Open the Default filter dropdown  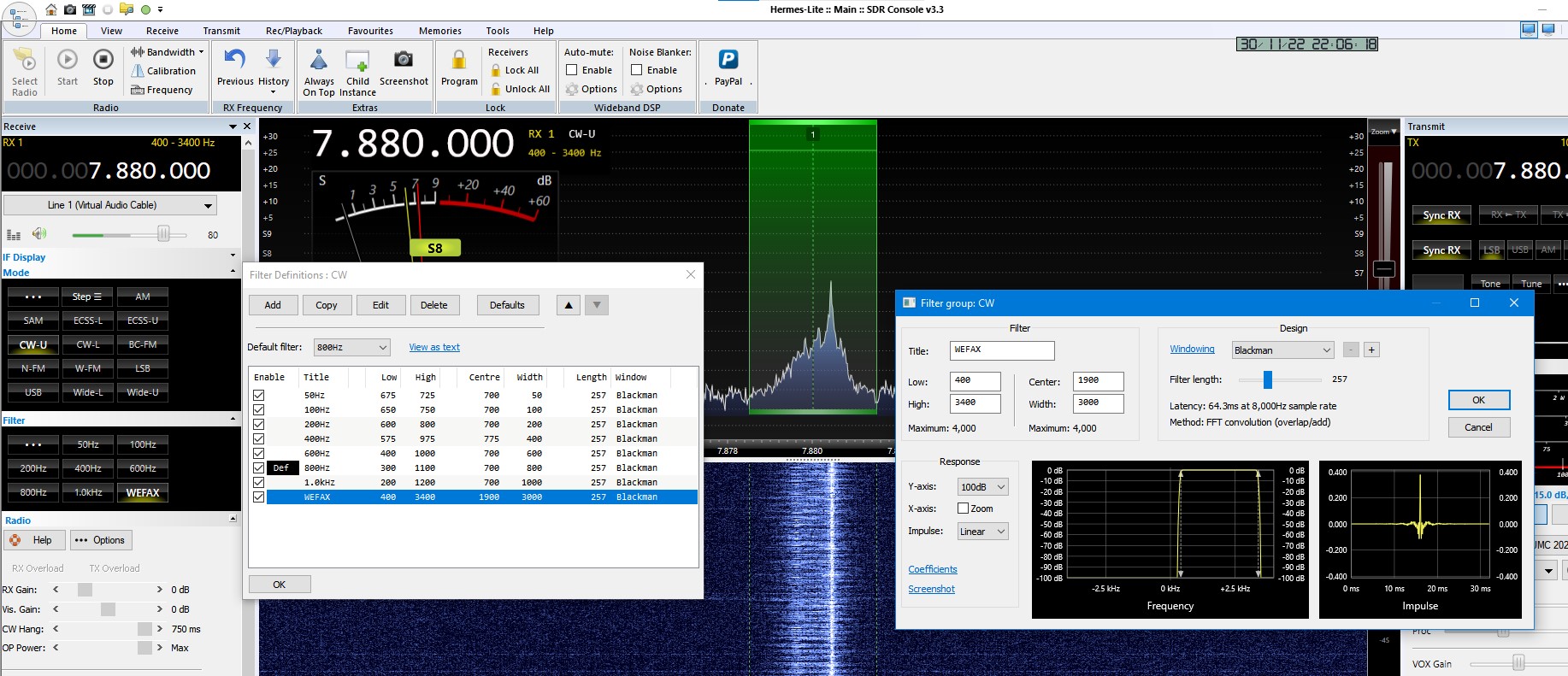(351, 347)
